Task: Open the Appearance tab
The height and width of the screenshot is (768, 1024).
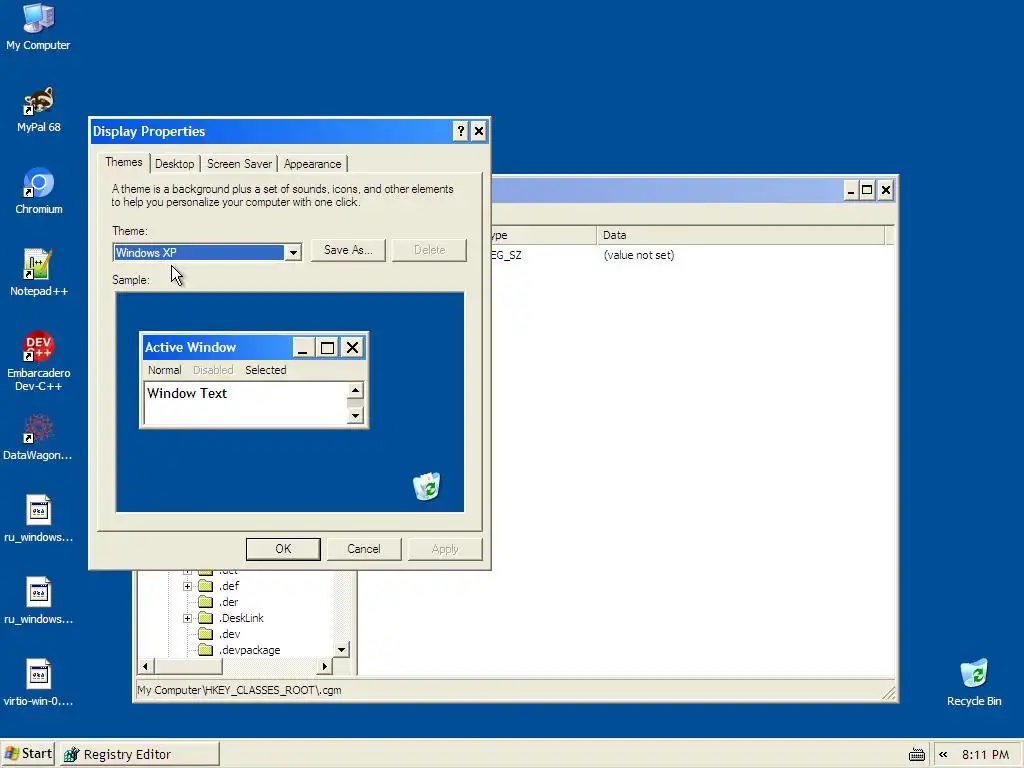Action: [312, 164]
